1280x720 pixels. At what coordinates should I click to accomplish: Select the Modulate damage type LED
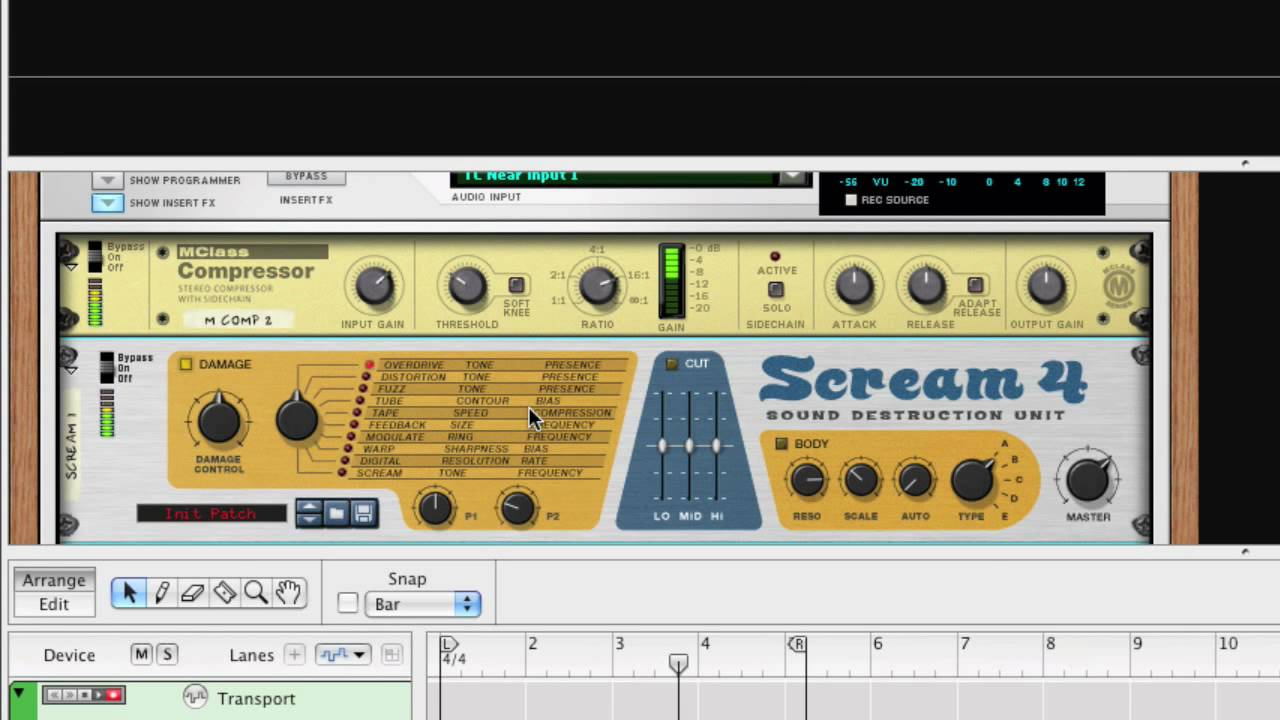coord(351,437)
